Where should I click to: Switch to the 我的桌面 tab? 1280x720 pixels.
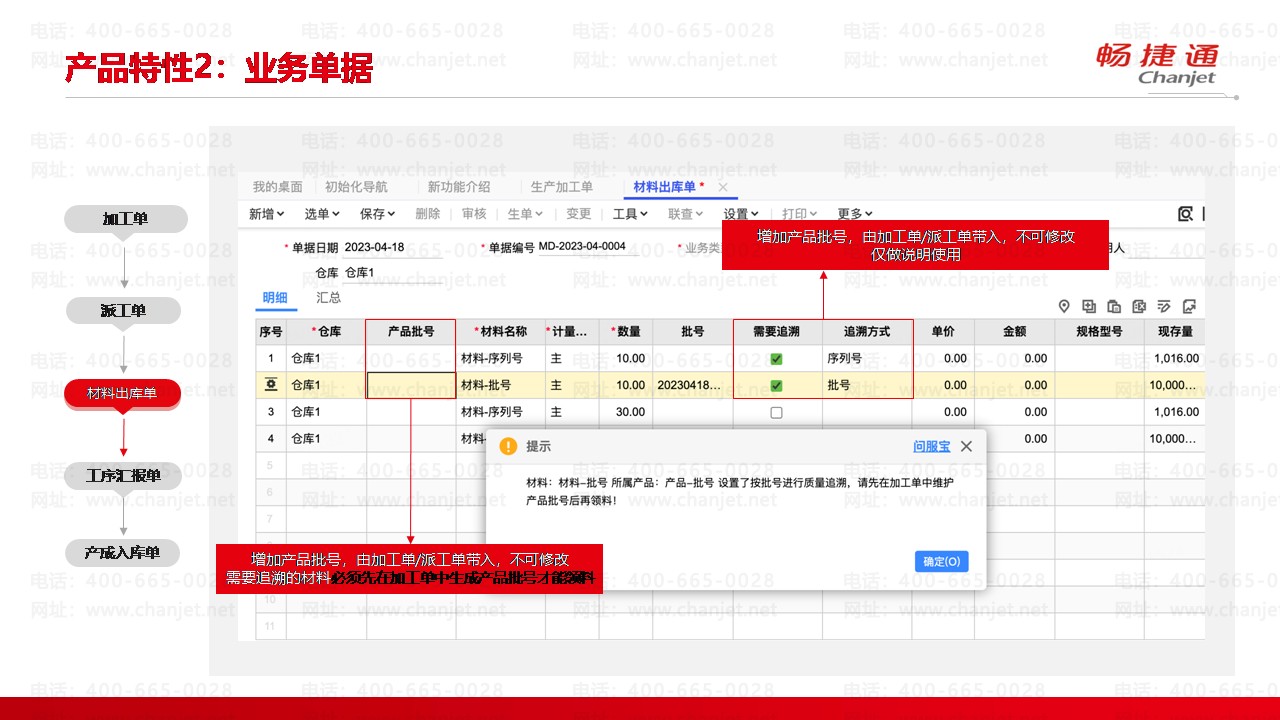277,187
